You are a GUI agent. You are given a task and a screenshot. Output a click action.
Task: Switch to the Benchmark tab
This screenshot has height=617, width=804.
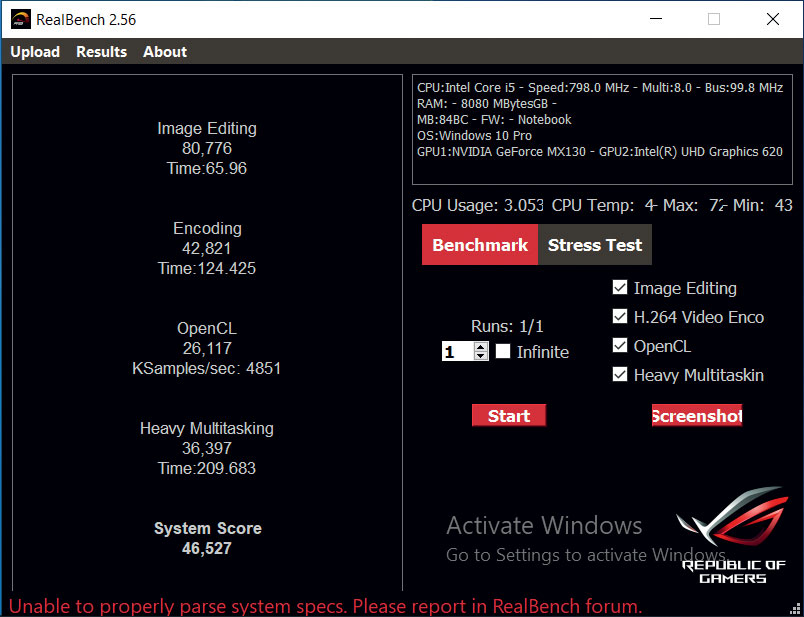(x=480, y=245)
